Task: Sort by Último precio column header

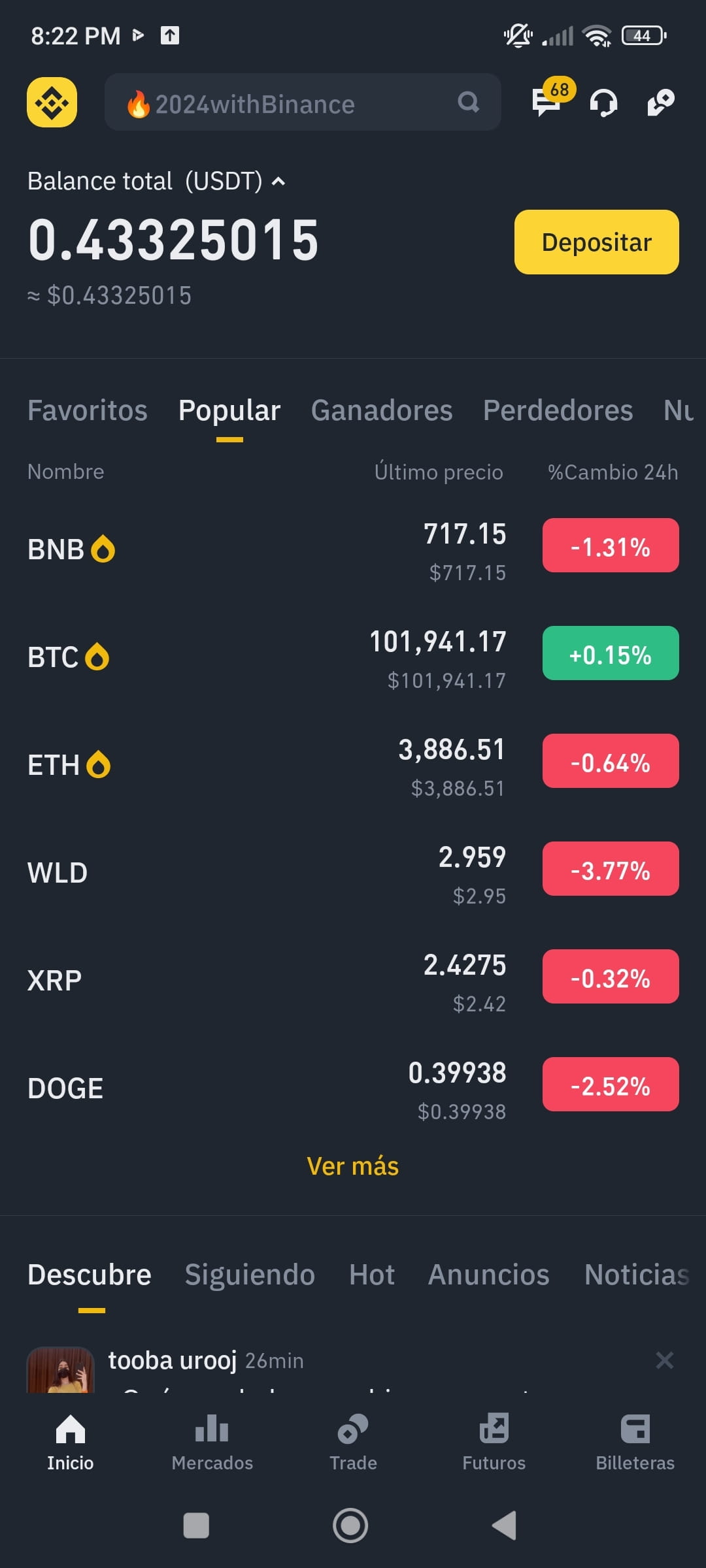Action: coord(439,472)
